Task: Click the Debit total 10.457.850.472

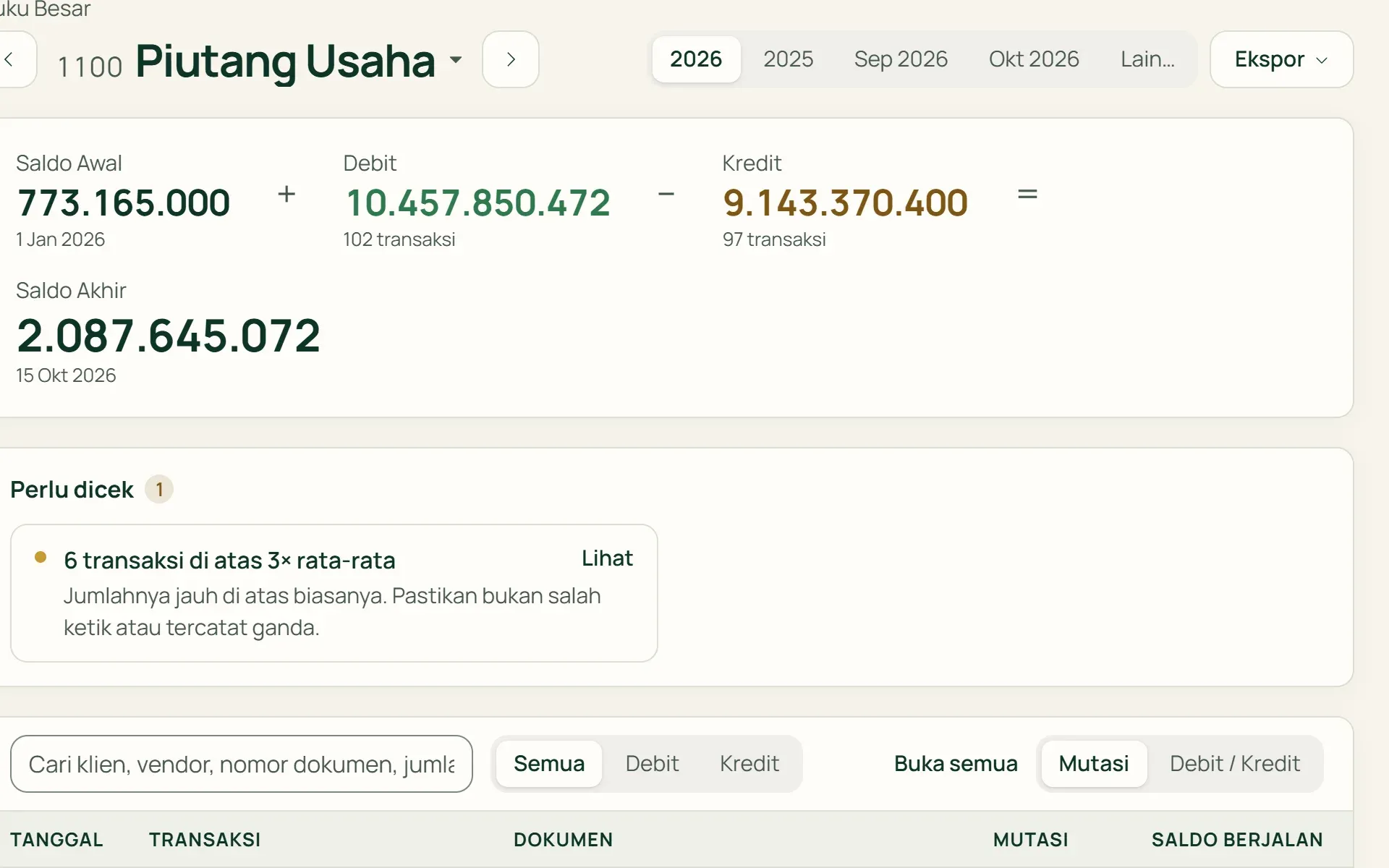Action: click(478, 203)
